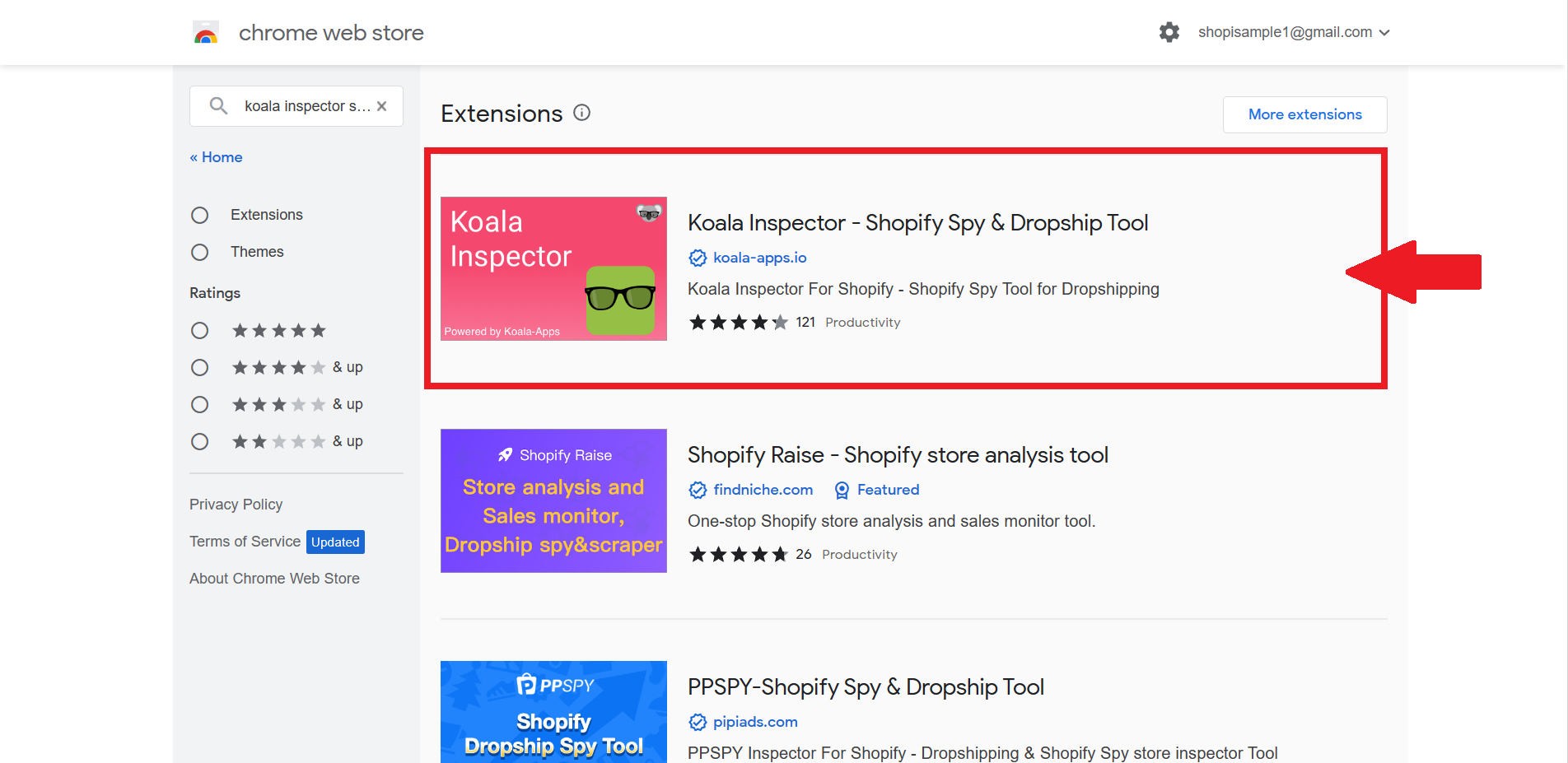Click the chrome web store header title
This screenshot has height=763, width=1568.
tap(331, 33)
